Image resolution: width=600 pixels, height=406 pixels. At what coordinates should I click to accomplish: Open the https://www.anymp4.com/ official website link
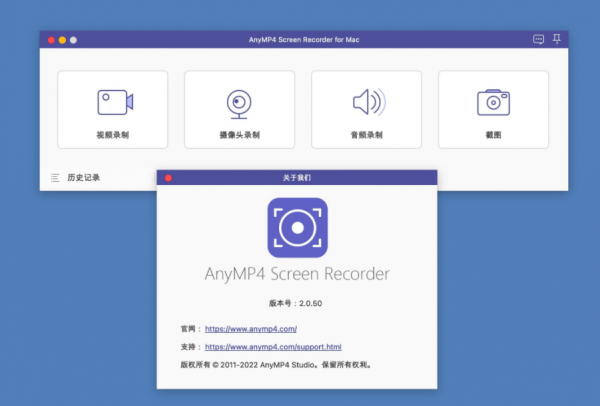(x=251, y=329)
